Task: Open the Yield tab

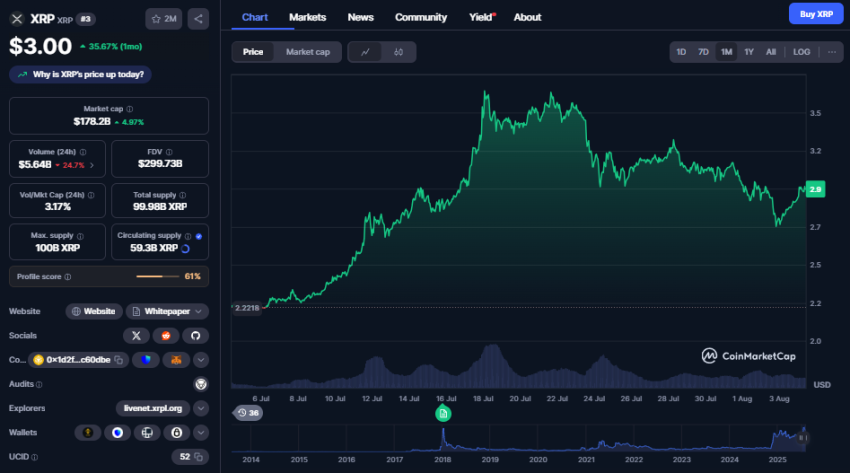Action: point(481,17)
